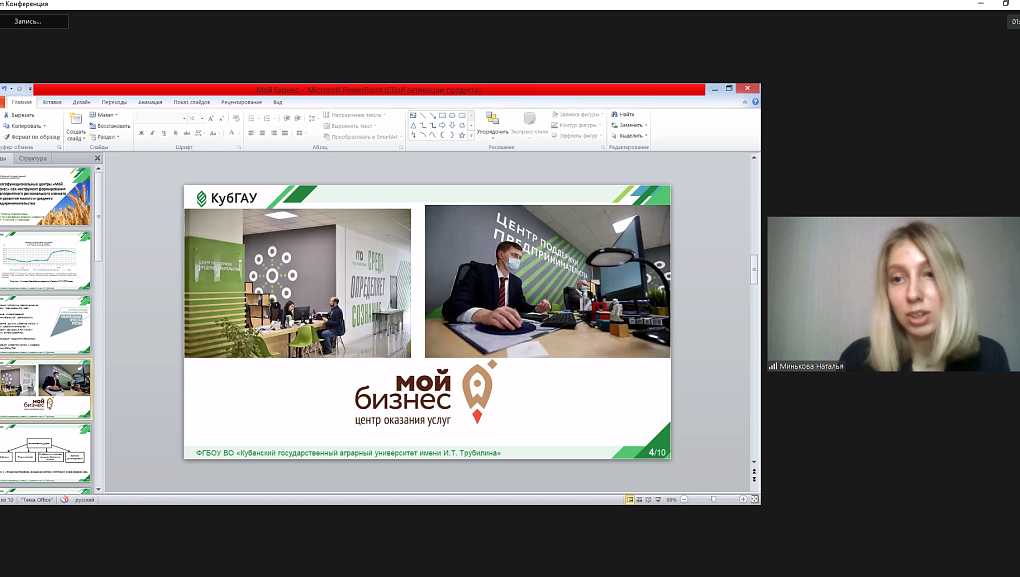
Task: Fit slide to current window
Action: [x=755, y=500]
